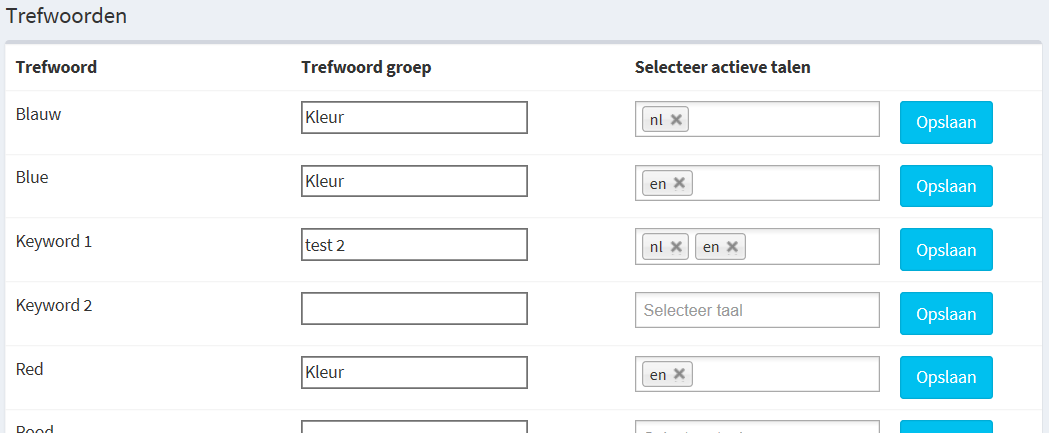Select the 'Blue' keyword text
This screenshot has height=433, width=1049.
pos(32,177)
